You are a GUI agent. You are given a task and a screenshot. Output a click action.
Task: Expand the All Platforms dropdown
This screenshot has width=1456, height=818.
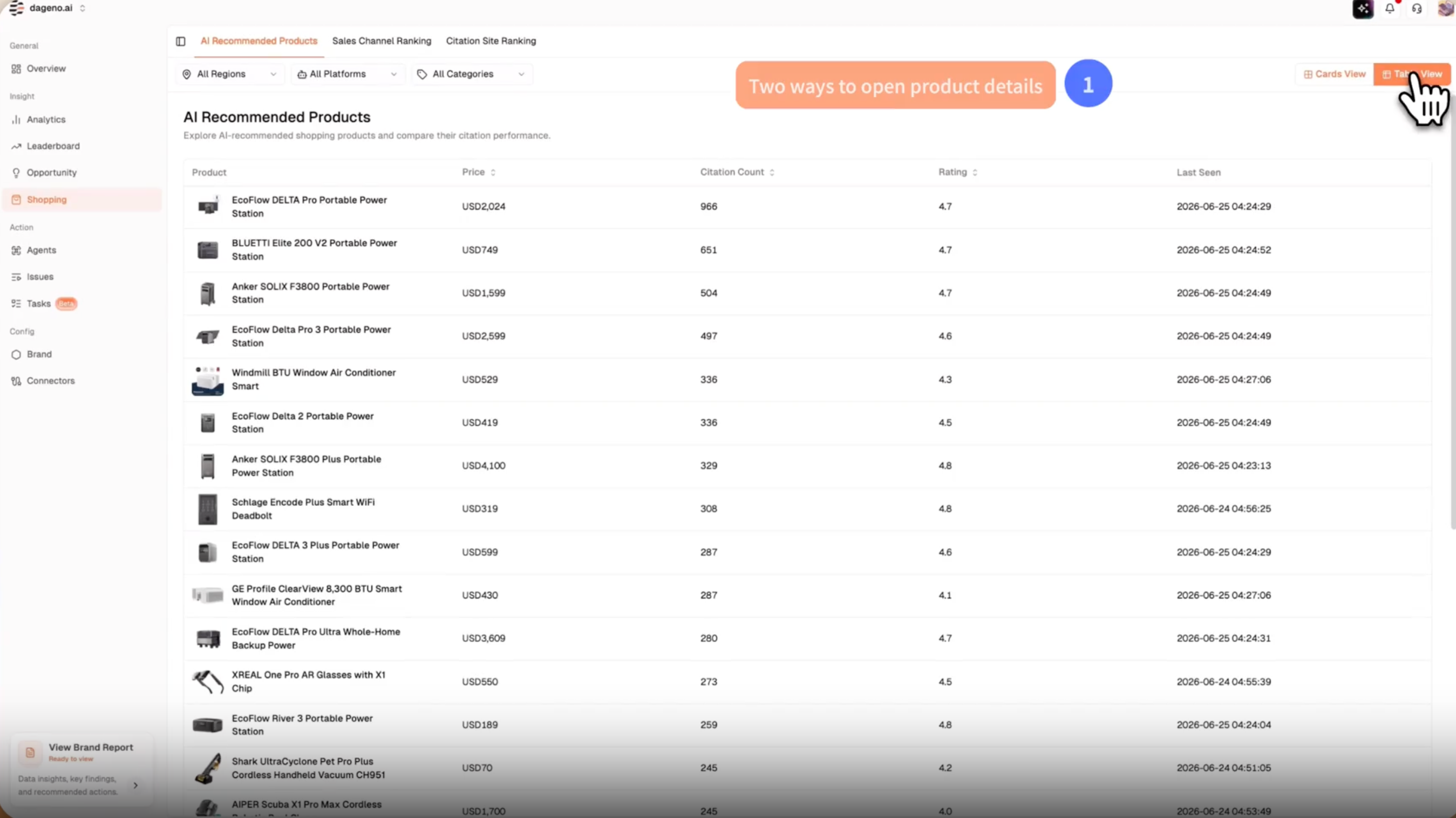click(348, 74)
